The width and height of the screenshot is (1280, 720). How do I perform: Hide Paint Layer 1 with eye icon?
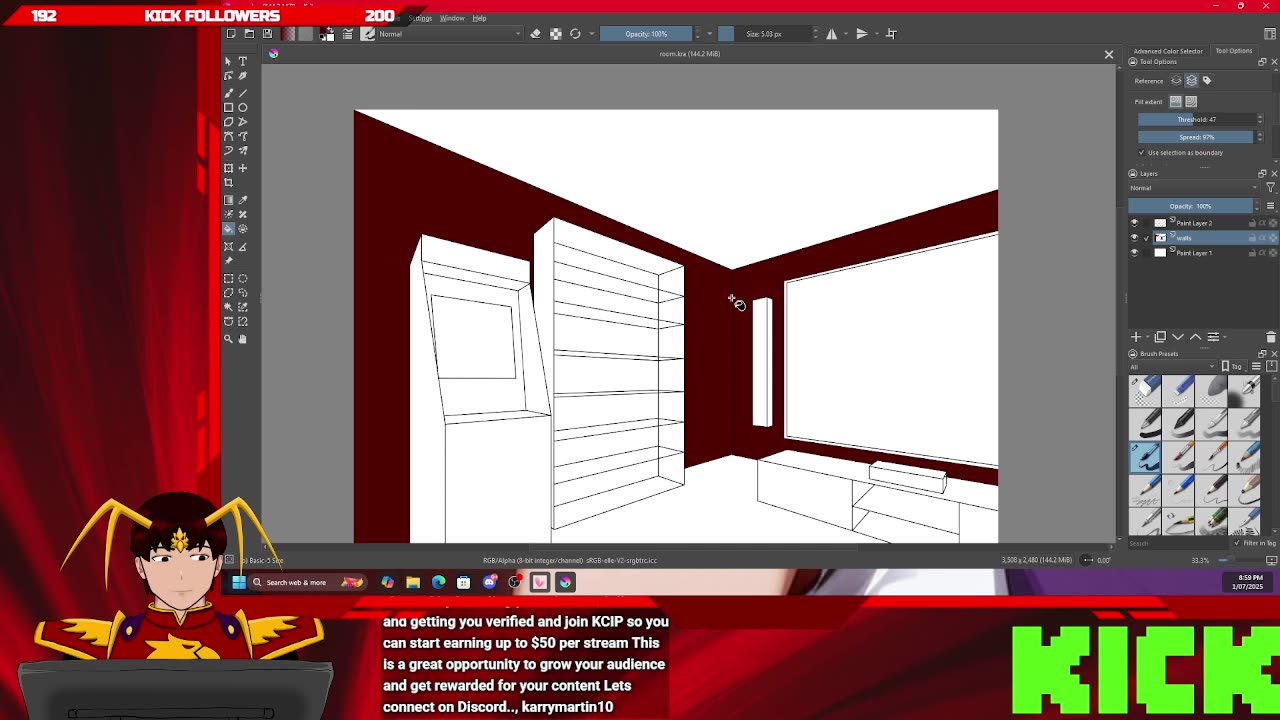pos(1134,253)
